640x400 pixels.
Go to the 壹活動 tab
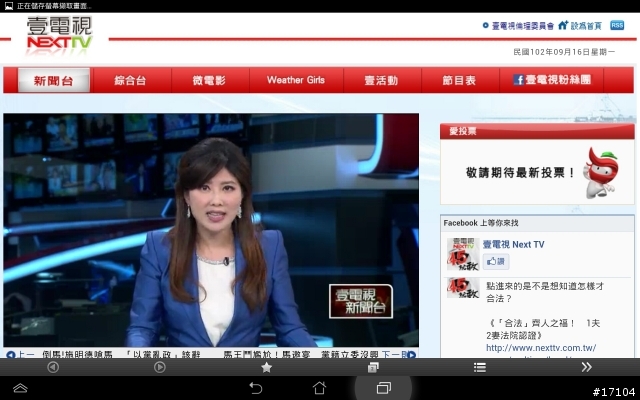[381, 80]
